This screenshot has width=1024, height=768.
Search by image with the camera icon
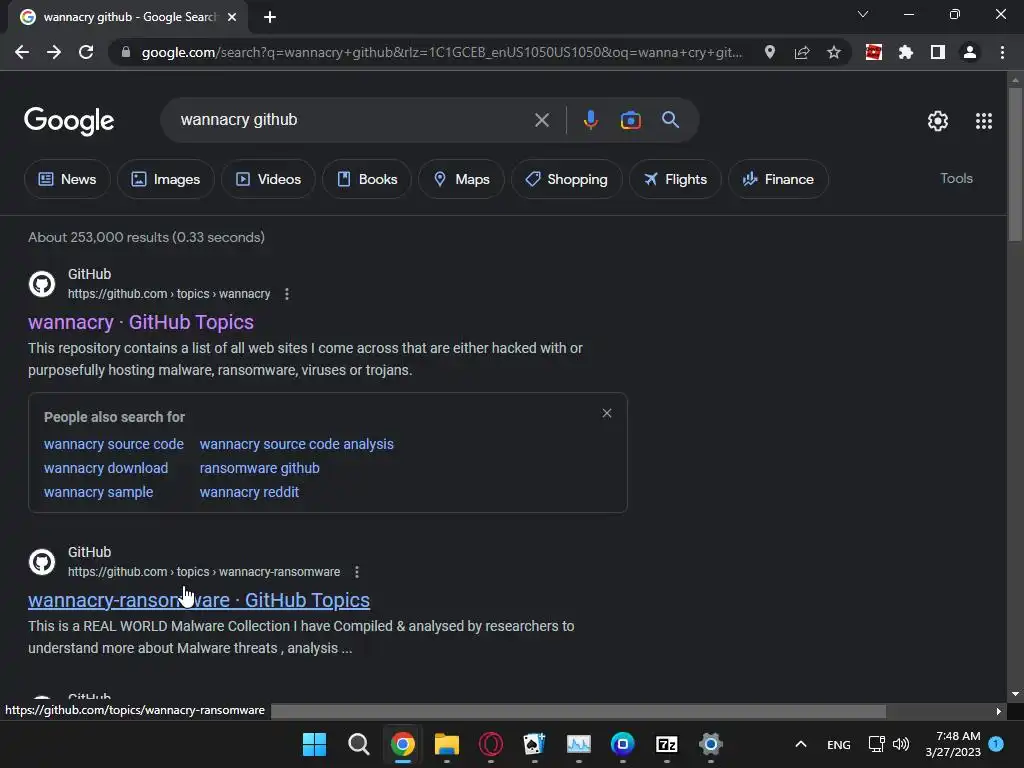630,120
